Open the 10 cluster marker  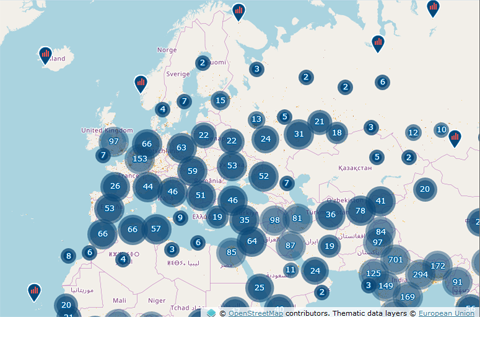442,130
